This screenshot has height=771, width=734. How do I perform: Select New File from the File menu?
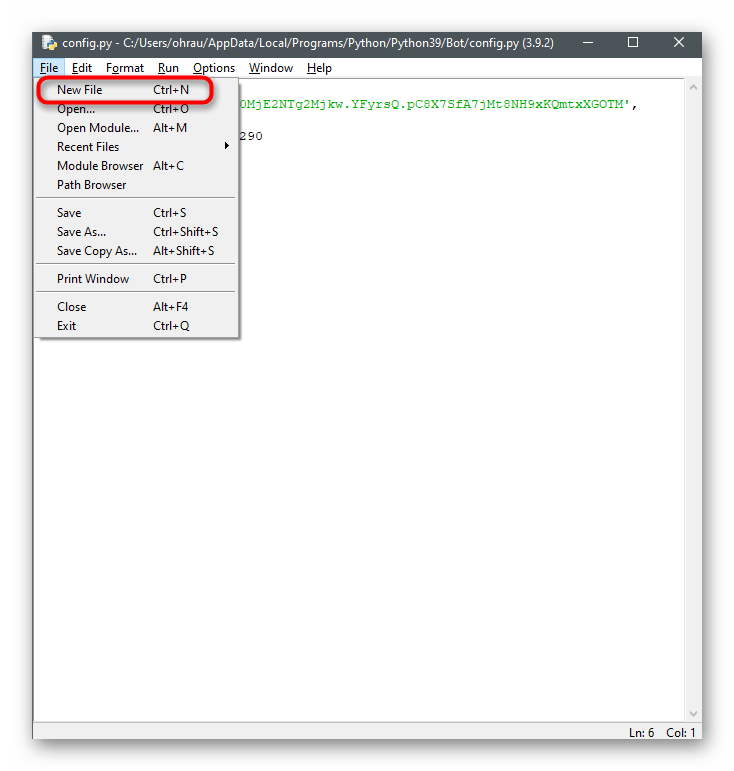(80, 90)
